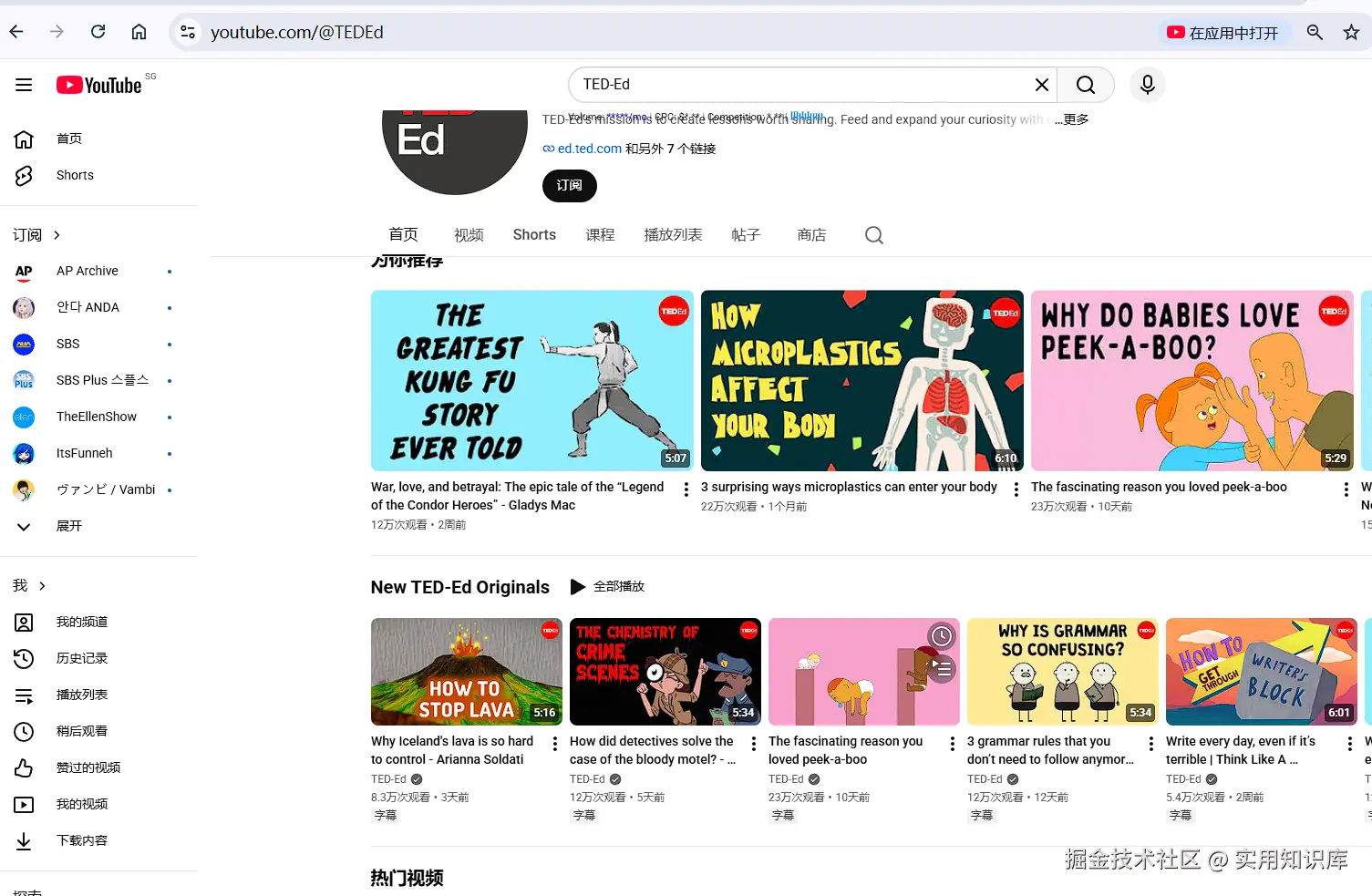Screen dimensions: 1372x896
Task: Open New TED-Ed Originals section title
Action: [x=459, y=587]
